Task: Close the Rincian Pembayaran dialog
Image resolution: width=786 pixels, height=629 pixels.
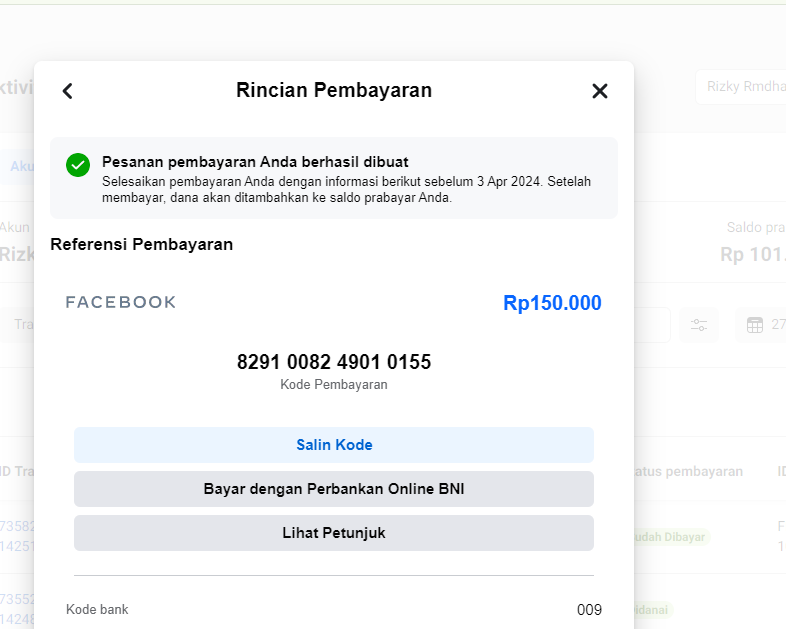Action: [600, 91]
